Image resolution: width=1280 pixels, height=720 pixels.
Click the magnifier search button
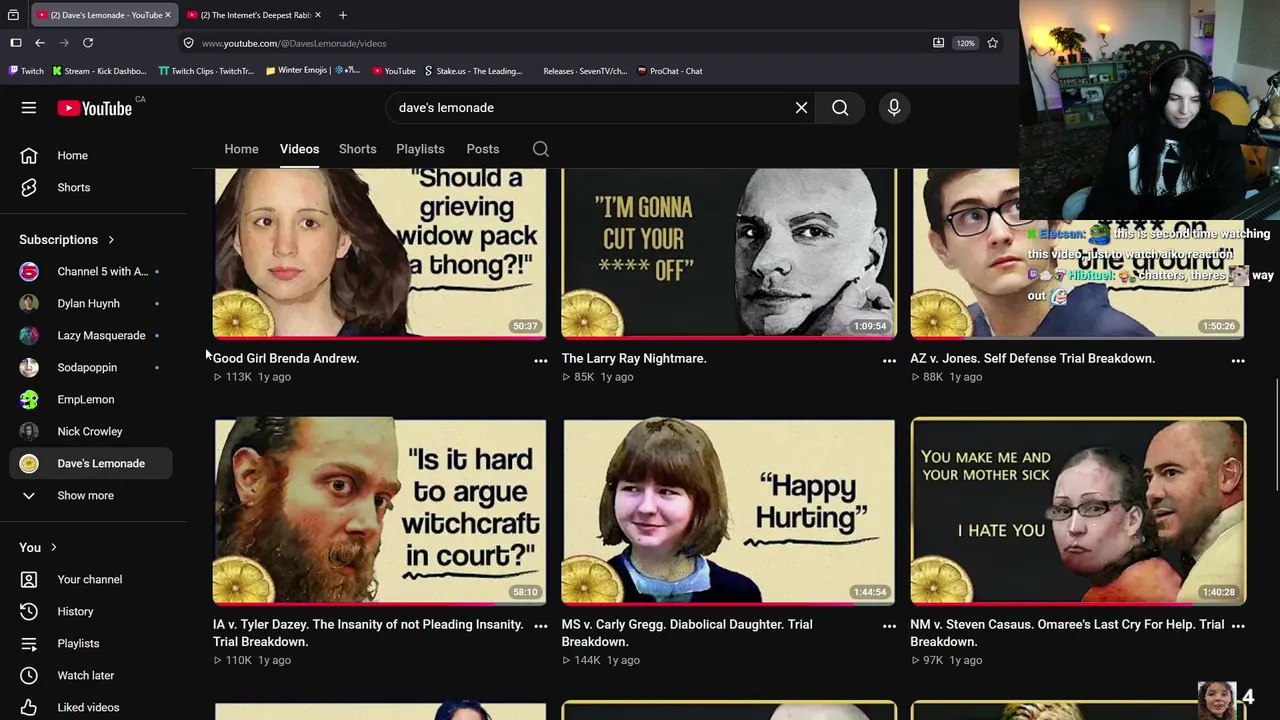point(840,108)
